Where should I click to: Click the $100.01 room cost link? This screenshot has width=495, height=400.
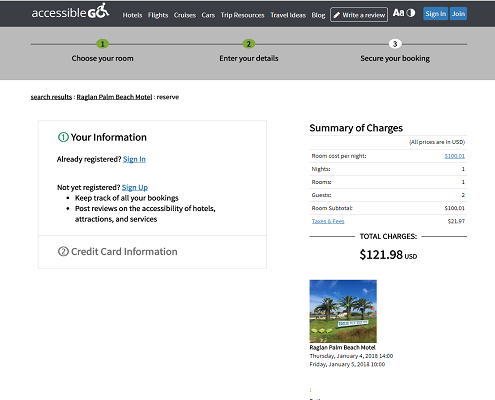click(x=455, y=156)
